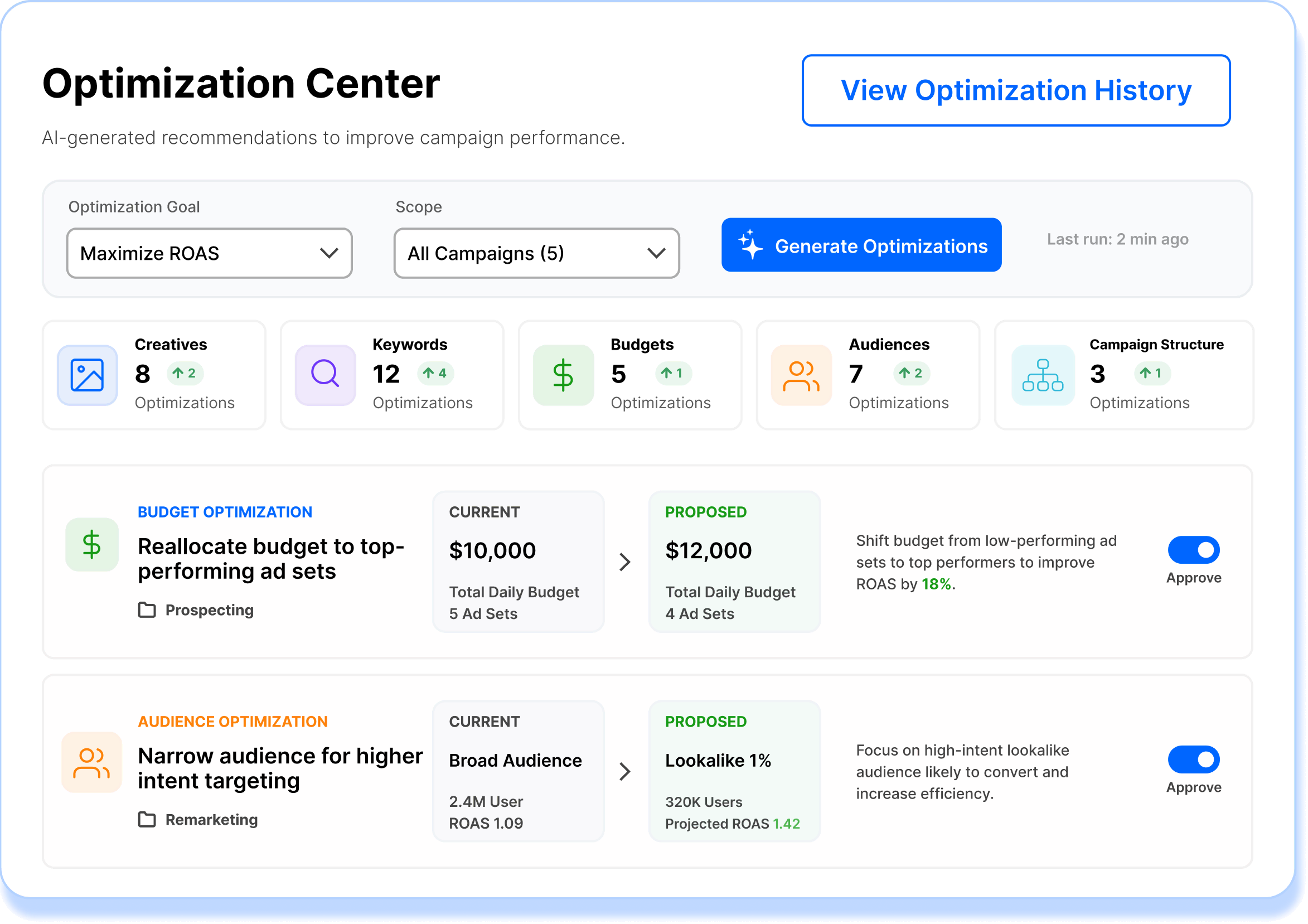Select the Budgets optimizations card title
The image size is (1308, 924).
(x=642, y=345)
